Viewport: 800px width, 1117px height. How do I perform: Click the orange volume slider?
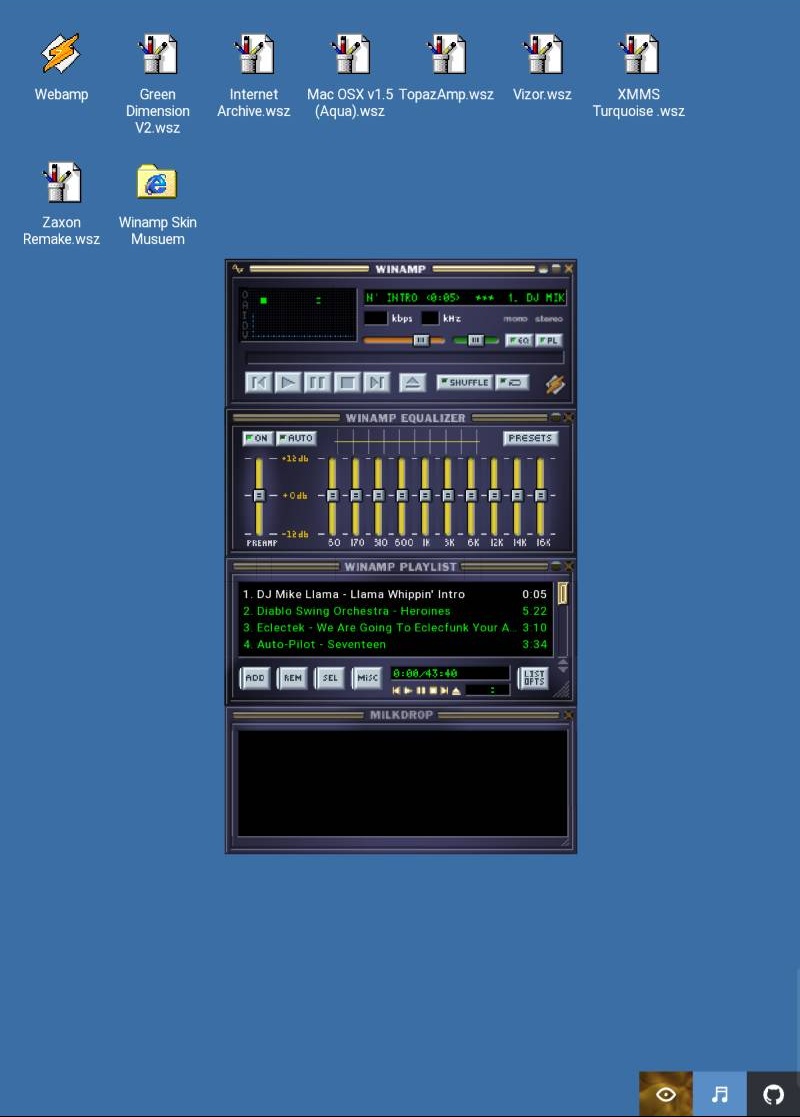pyautogui.click(x=404, y=341)
